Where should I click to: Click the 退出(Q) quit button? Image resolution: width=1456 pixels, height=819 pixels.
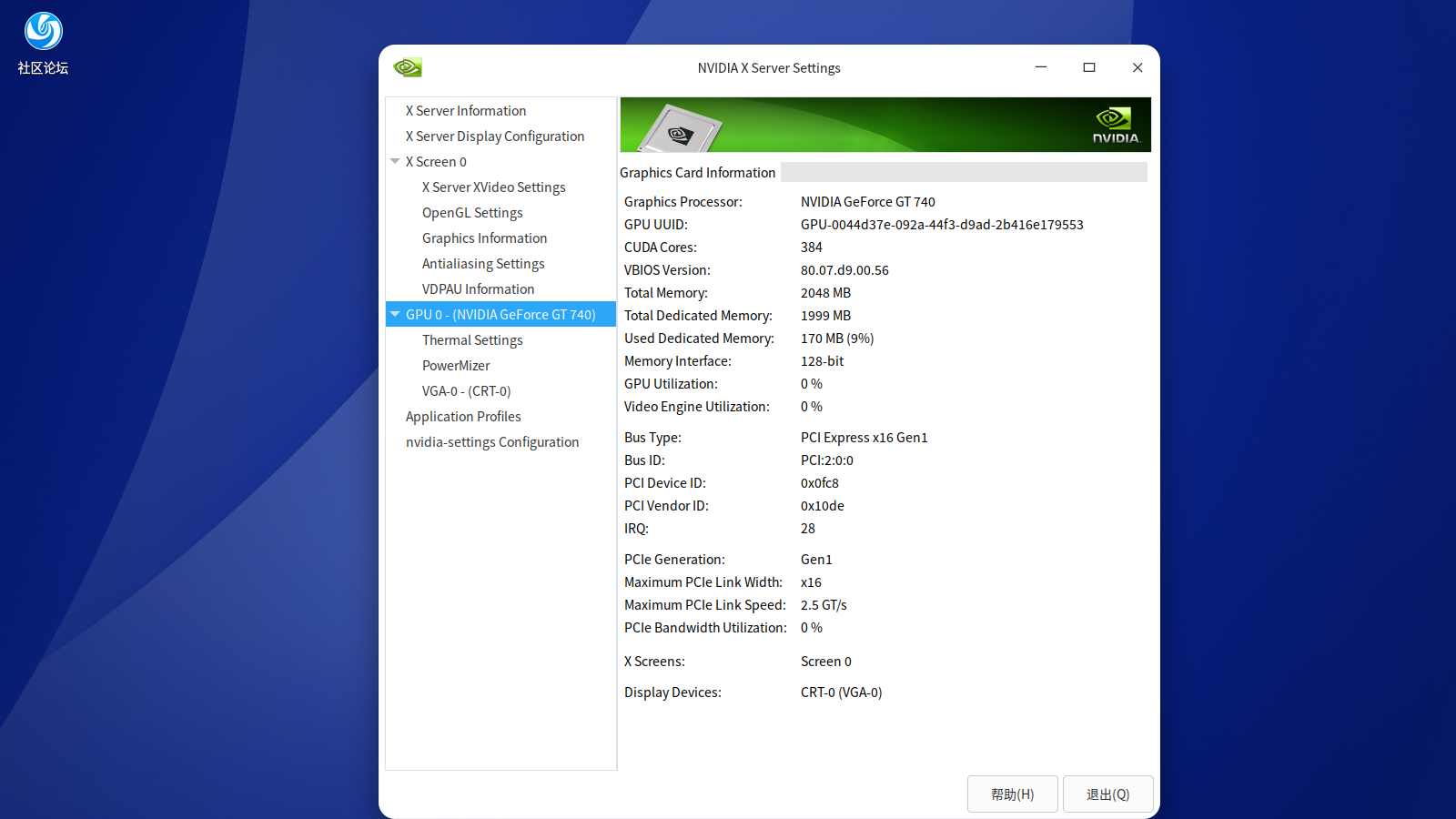click(x=1108, y=794)
